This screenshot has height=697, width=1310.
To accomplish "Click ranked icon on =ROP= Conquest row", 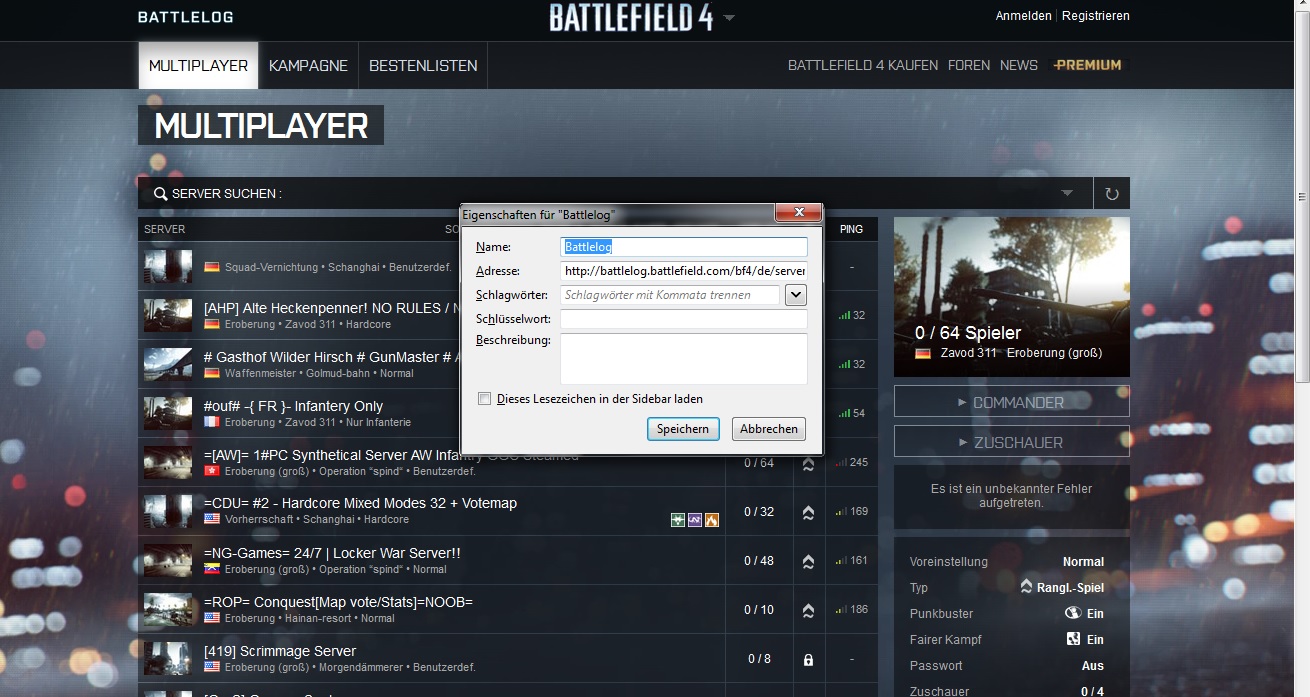I will (x=808, y=610).
